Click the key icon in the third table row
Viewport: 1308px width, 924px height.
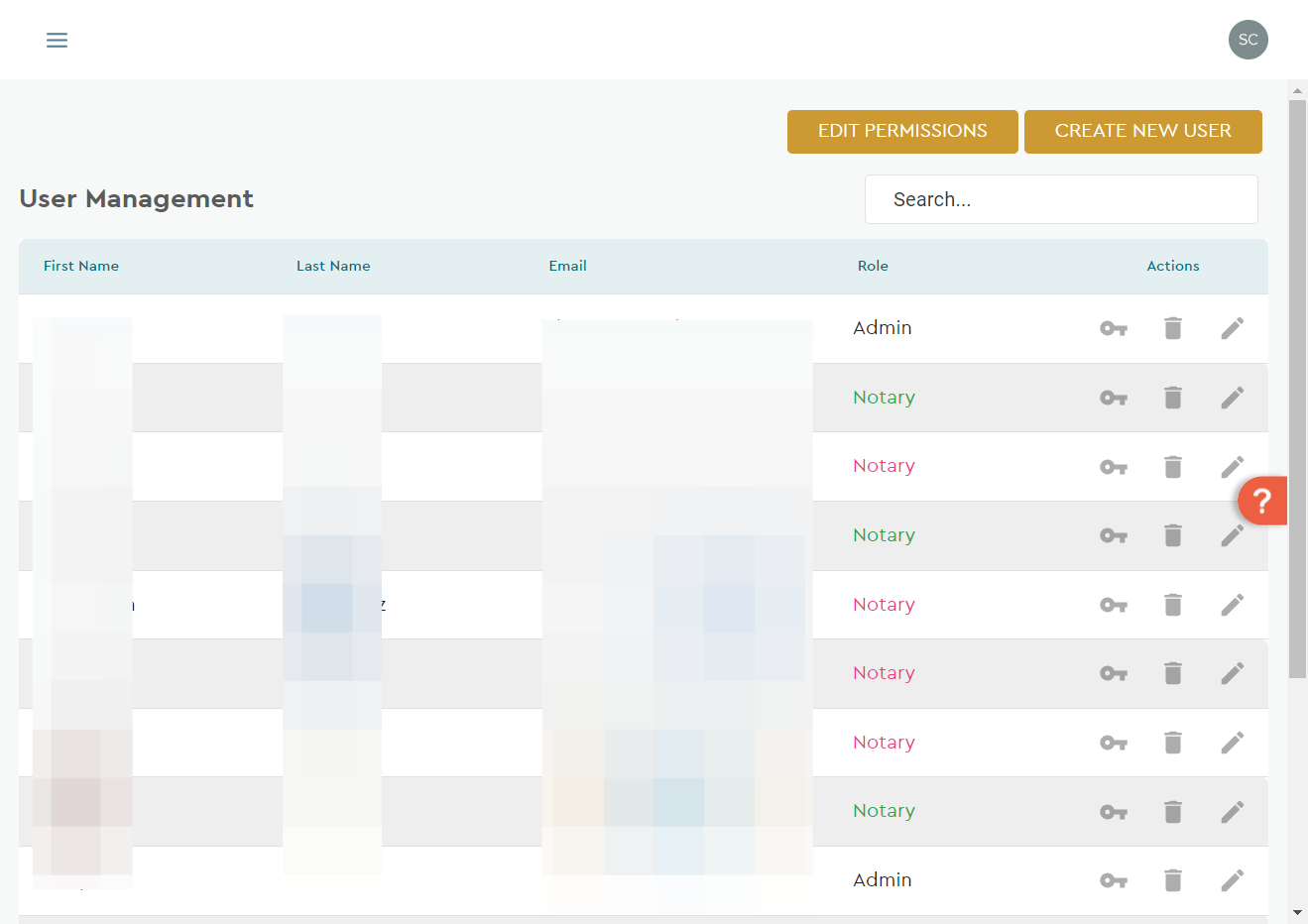click(x=1114, y=467)
